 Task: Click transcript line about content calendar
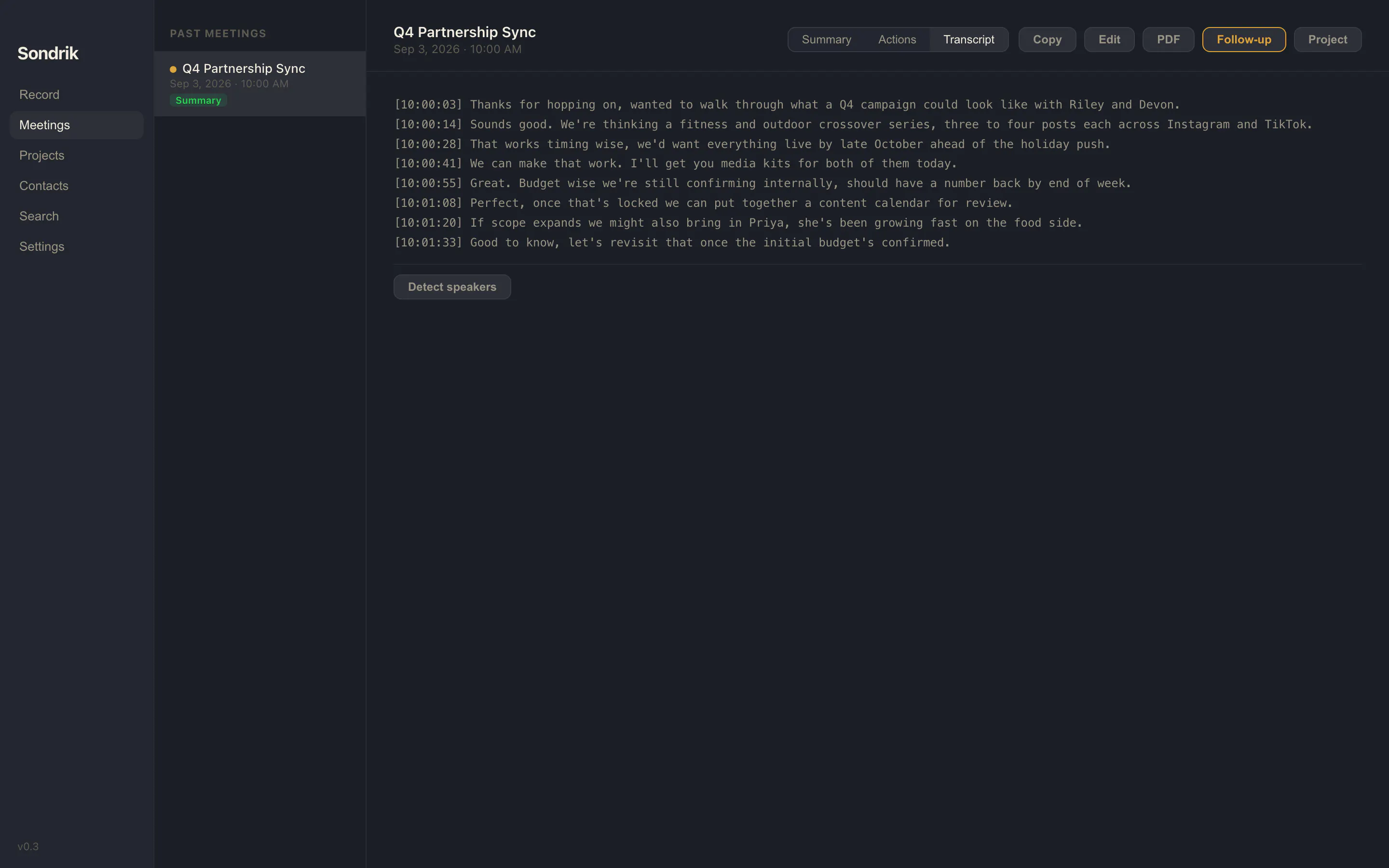[x=703, y=203]
